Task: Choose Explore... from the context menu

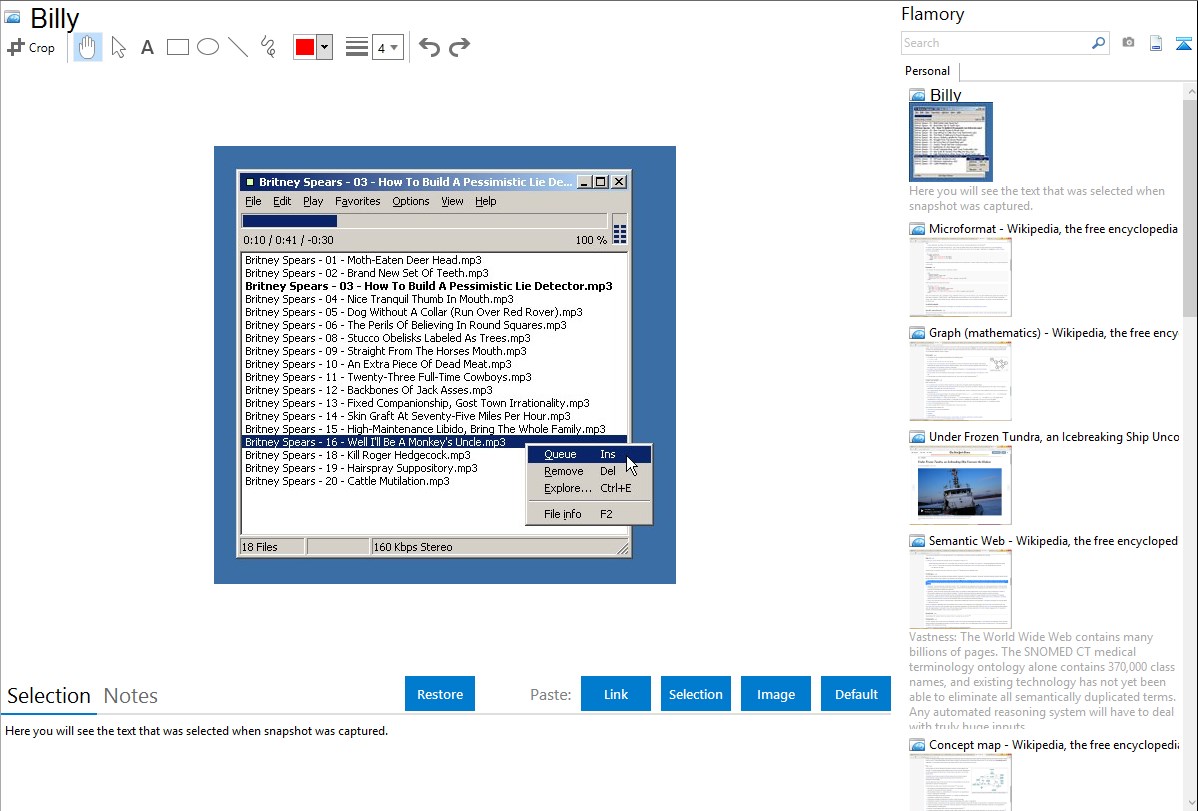Action: pos(589,488)
